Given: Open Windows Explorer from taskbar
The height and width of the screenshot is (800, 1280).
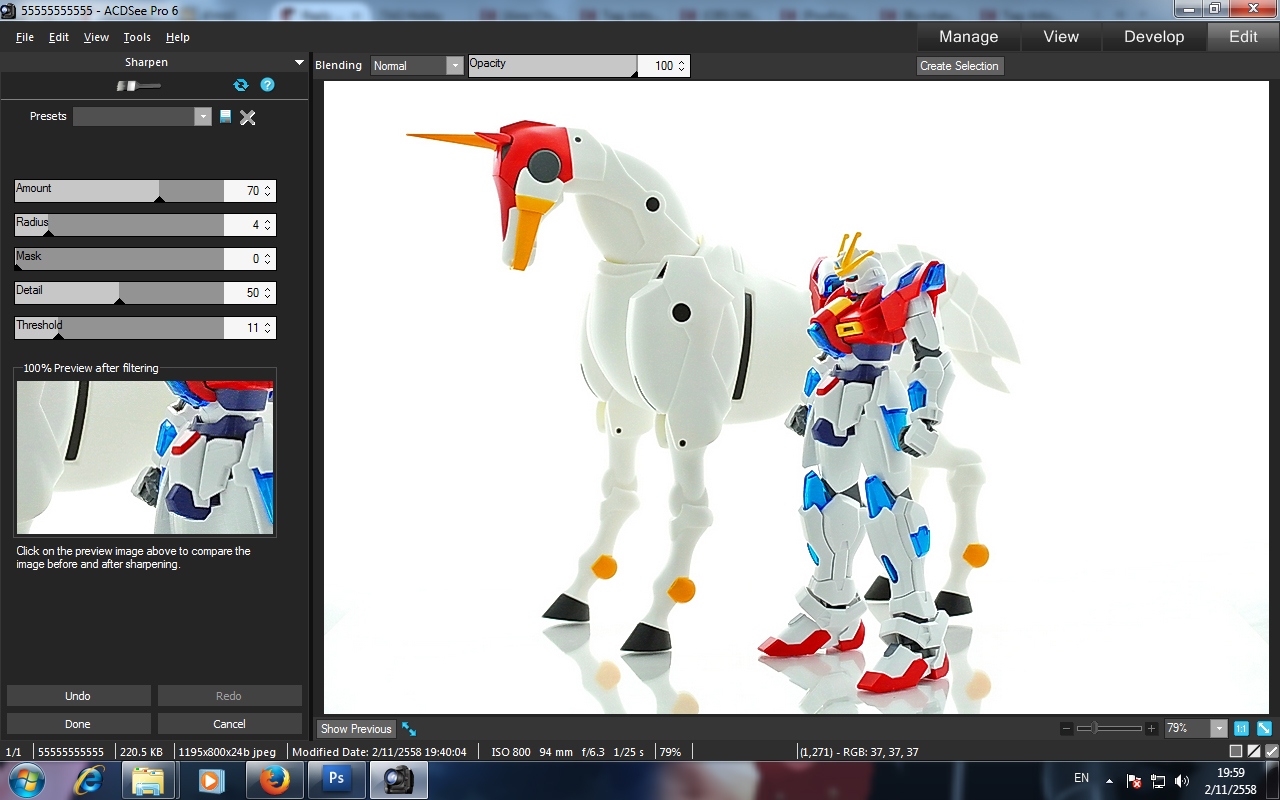Looking at the screenshot, I should [149, 780].
